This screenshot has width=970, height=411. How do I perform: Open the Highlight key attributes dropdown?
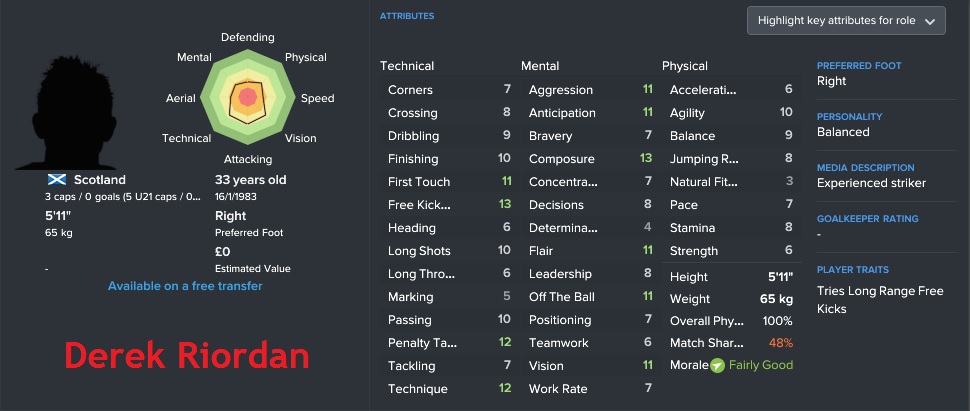(x=846, y=20)
